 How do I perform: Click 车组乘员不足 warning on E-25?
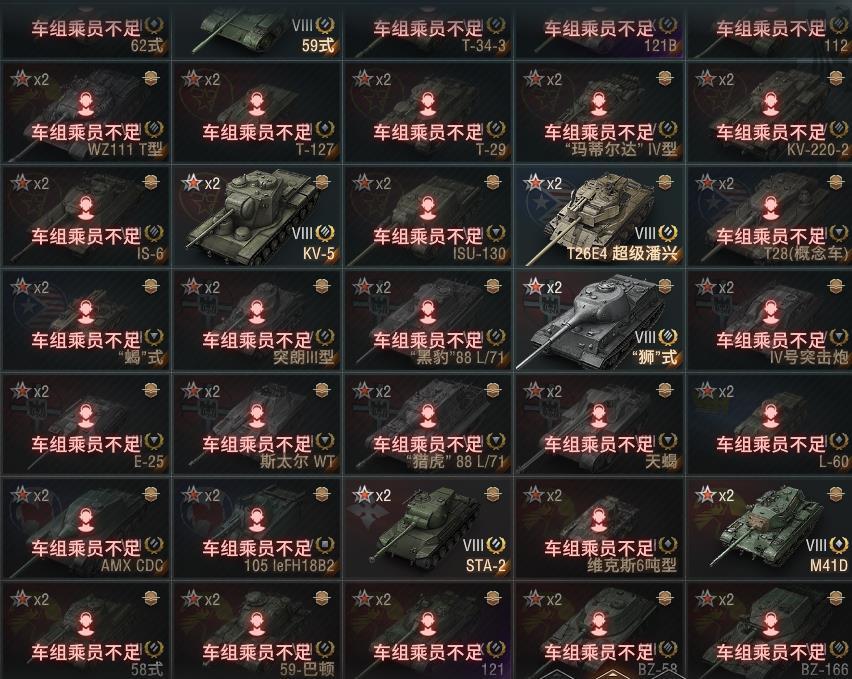[86, 444]
